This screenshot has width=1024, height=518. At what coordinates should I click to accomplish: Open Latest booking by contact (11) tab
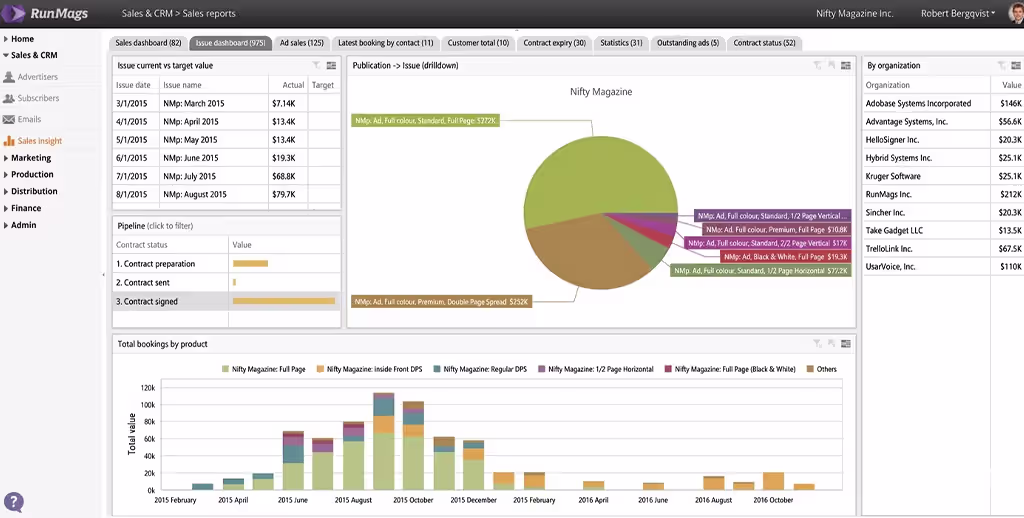(385, 43)
